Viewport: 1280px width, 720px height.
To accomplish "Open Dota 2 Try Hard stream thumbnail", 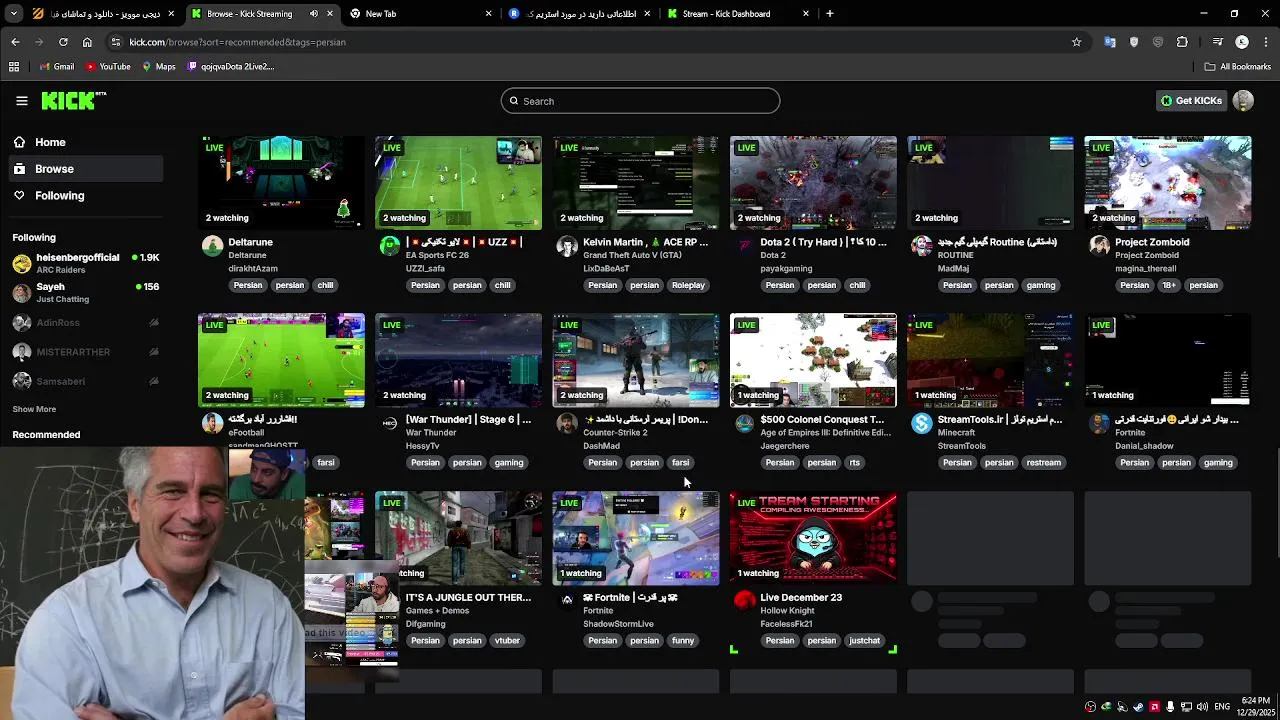I will point(813,182).
